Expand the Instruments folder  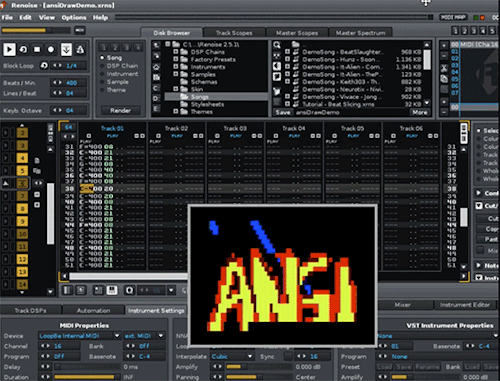176,67
